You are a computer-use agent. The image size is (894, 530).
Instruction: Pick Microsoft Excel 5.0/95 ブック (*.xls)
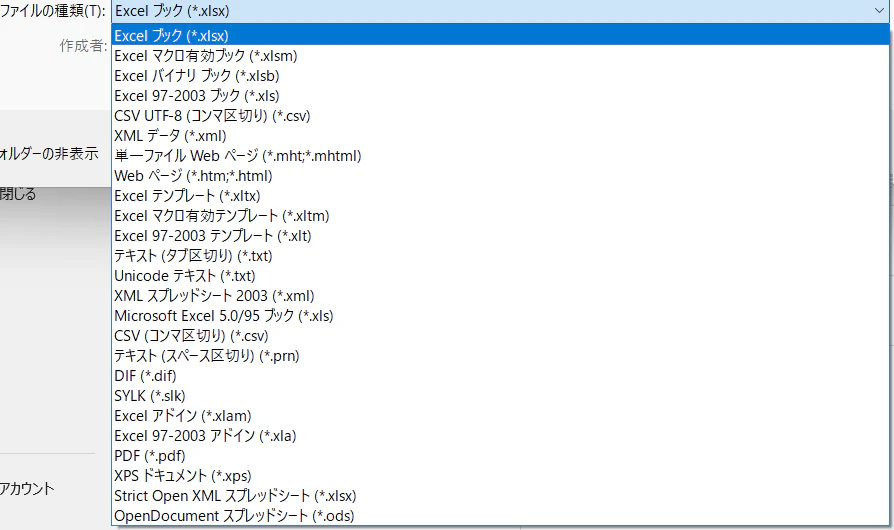500,316
